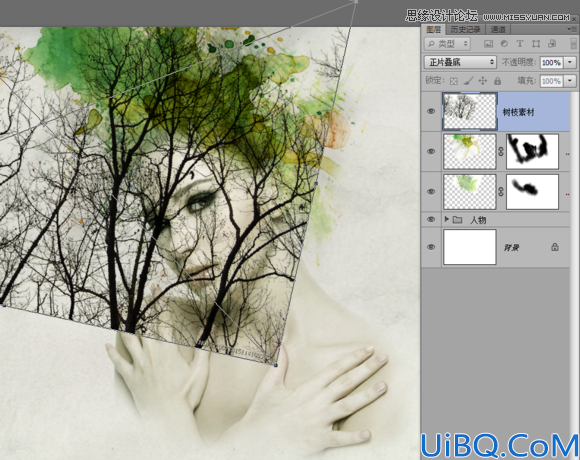Toggle visibility of 背景 layer
580x460 pixels.
point(431,247)
